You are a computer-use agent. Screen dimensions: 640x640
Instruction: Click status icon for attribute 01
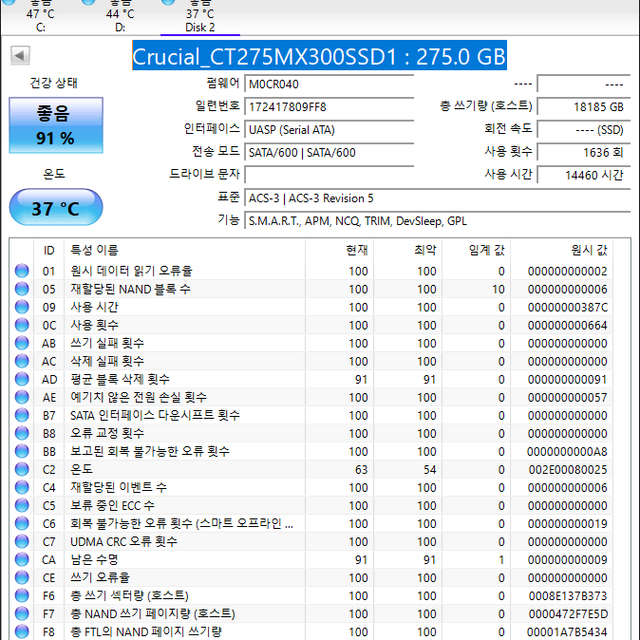[22, 271]
